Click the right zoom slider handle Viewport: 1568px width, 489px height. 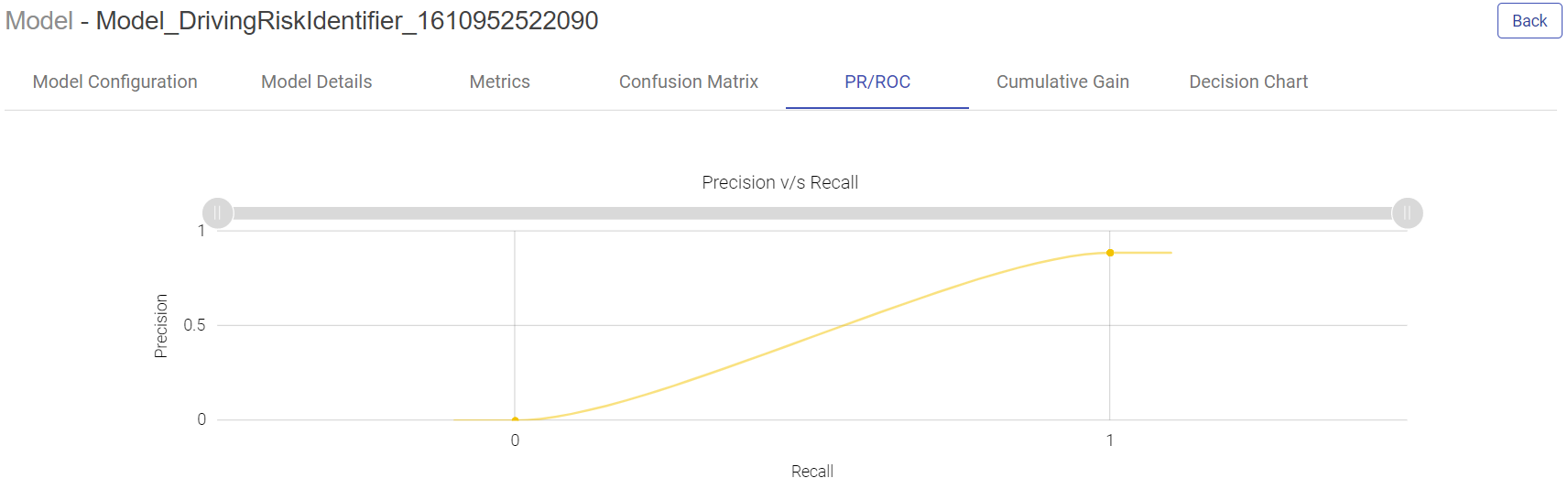[x=1407, y=213]
